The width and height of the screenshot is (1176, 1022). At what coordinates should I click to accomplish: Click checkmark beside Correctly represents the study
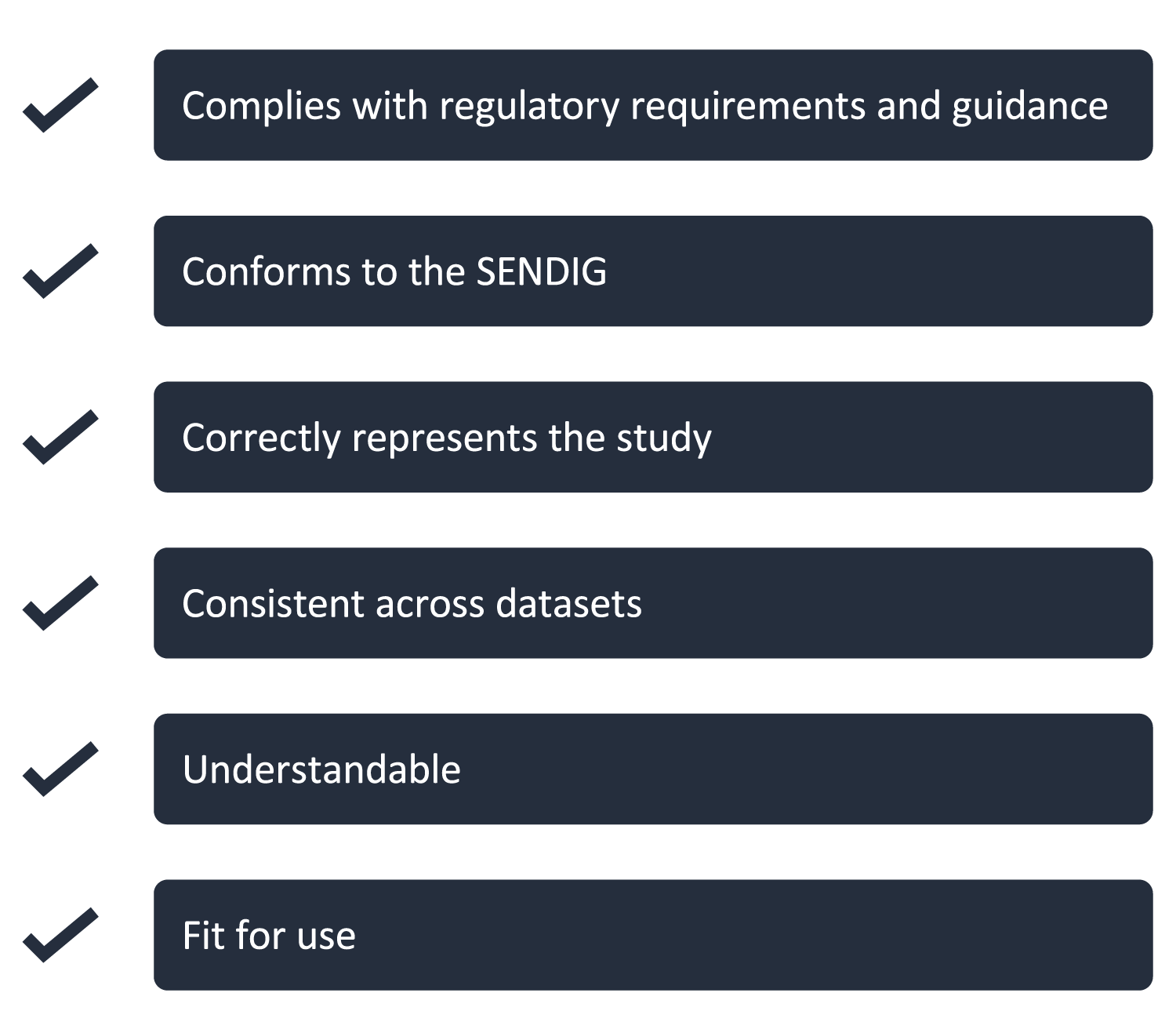coord(60,437)
